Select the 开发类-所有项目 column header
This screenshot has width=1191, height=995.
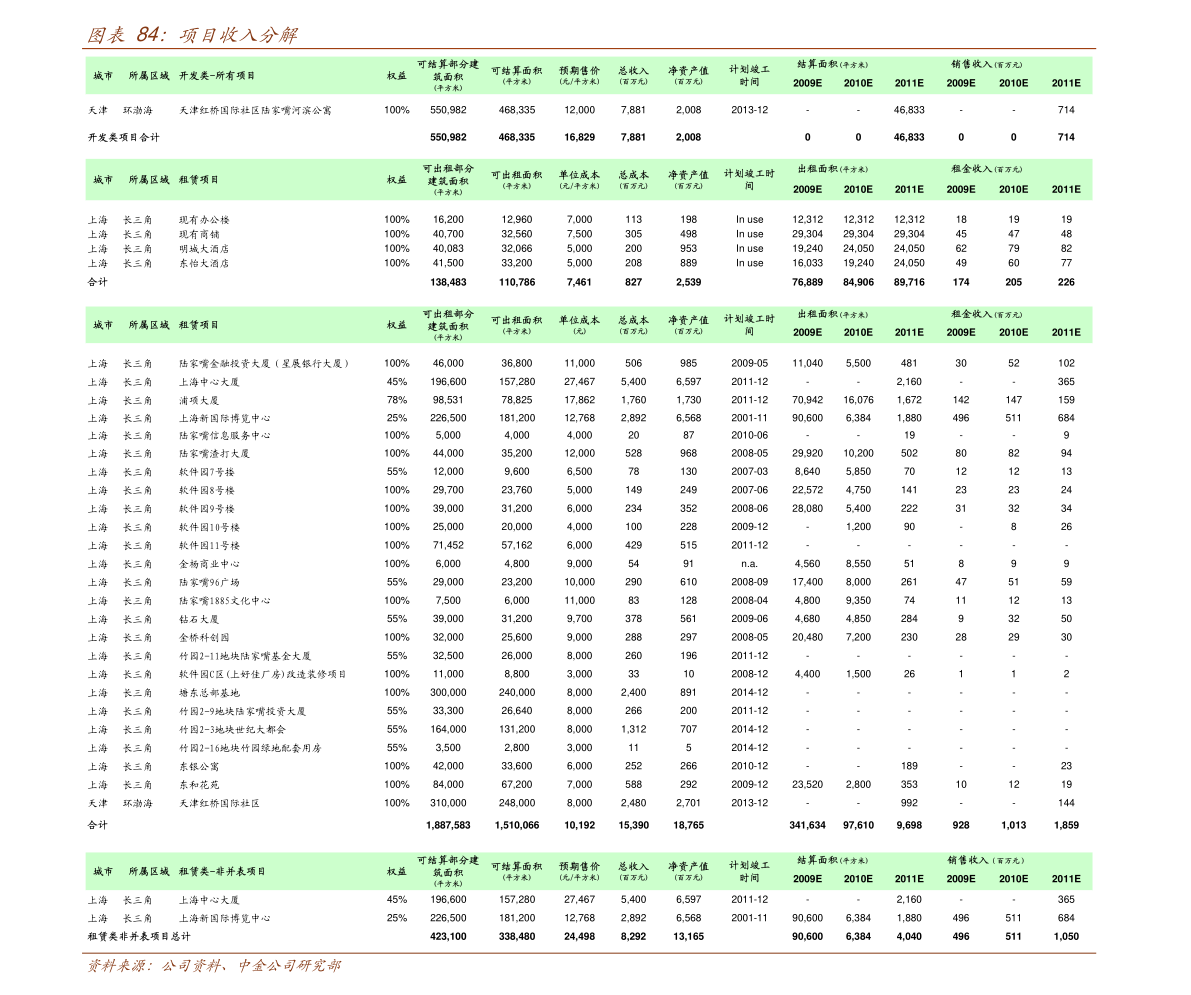(x=217, y=76)
